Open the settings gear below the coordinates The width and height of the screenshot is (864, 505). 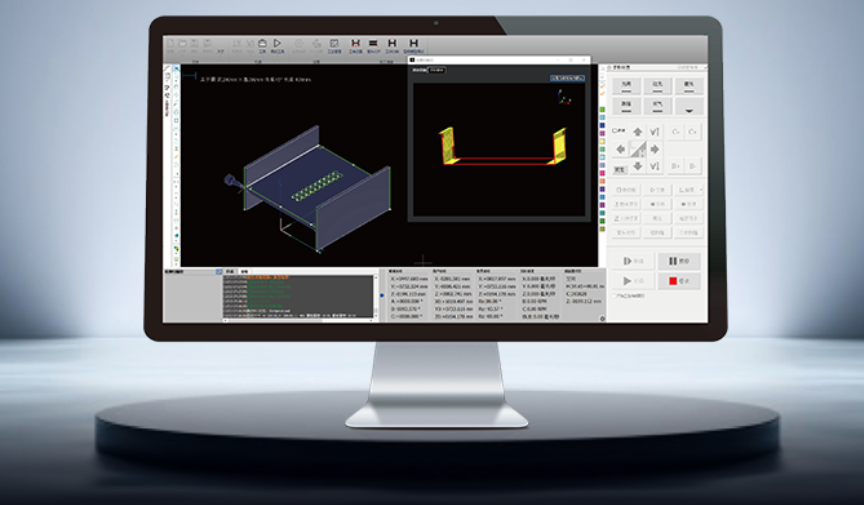[x=602, y=319]
